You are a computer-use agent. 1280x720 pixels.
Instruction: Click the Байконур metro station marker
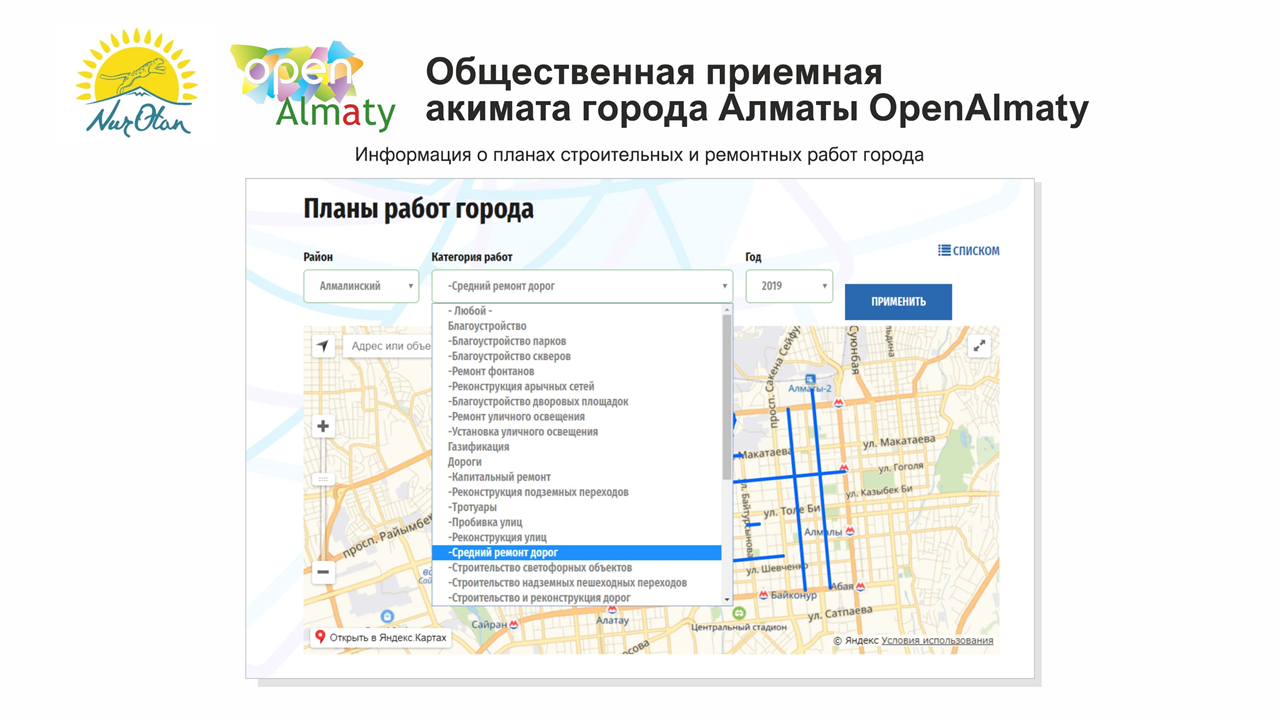[764, 595]
